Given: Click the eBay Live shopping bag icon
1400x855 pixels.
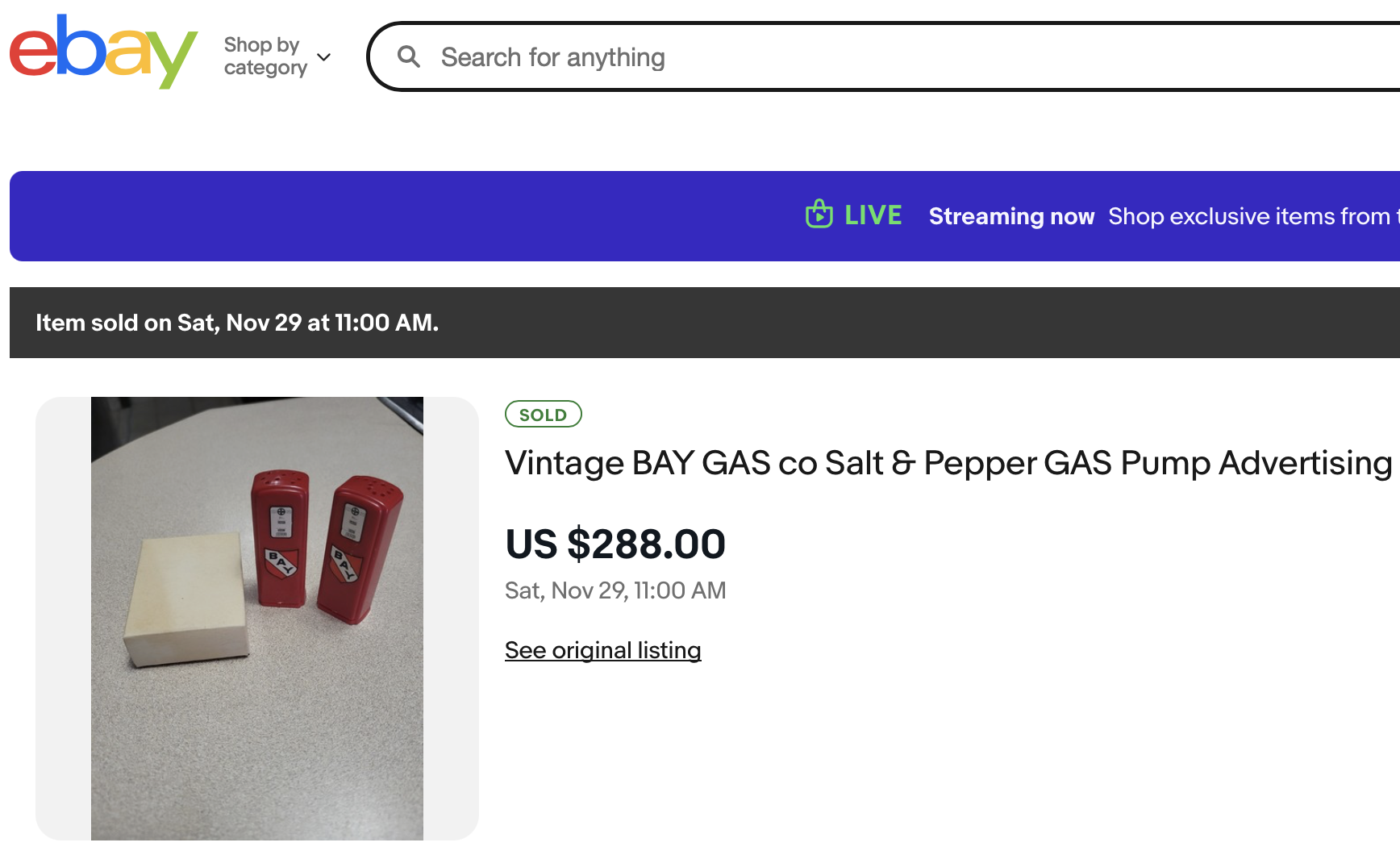Looking at the screenshot, I should tap(819, 215).
